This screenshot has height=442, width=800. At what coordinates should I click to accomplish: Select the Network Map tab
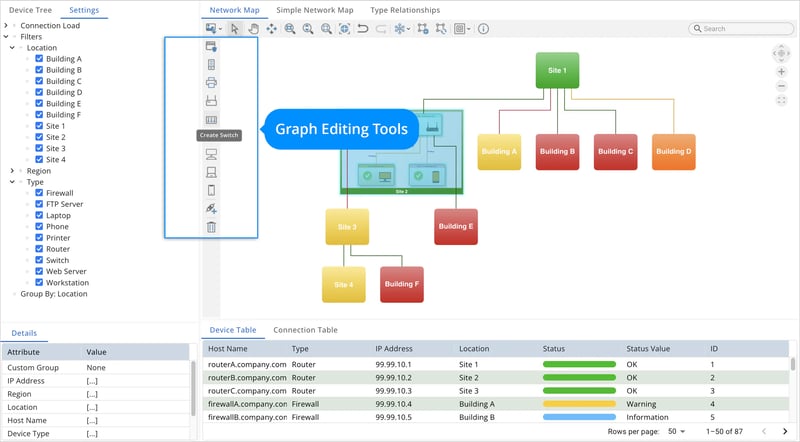[x=234, y=10]
